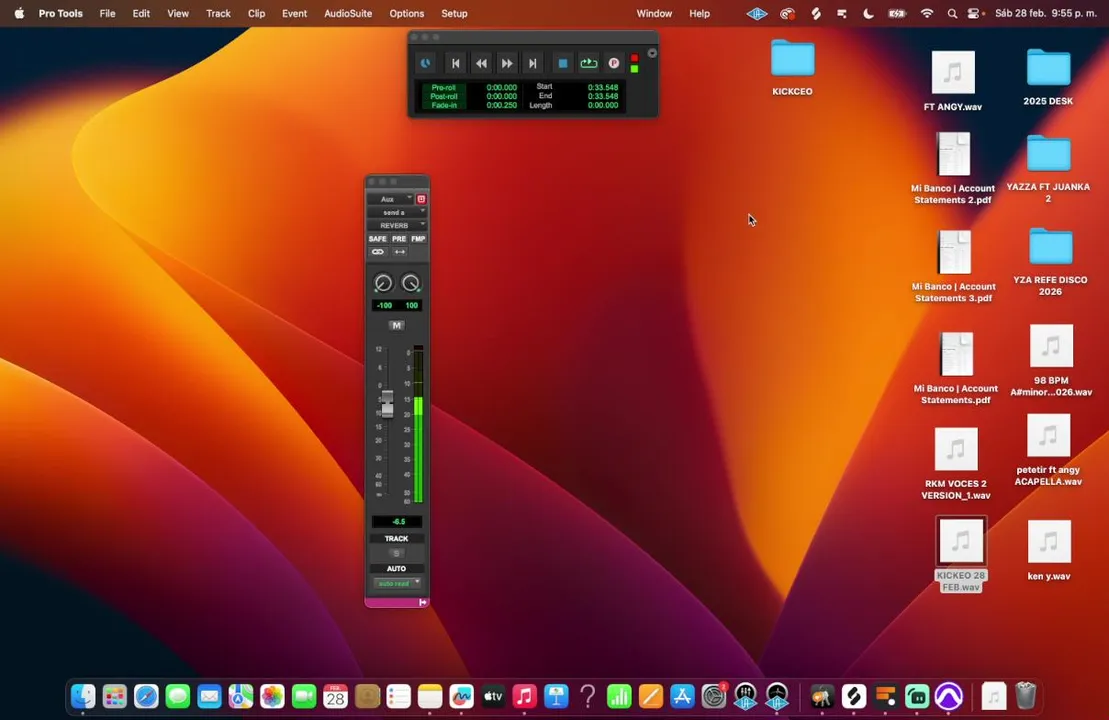This screenshot has width=1109, height=720.
Task: Open the send a selector dropdown
Action: point(397,212)
